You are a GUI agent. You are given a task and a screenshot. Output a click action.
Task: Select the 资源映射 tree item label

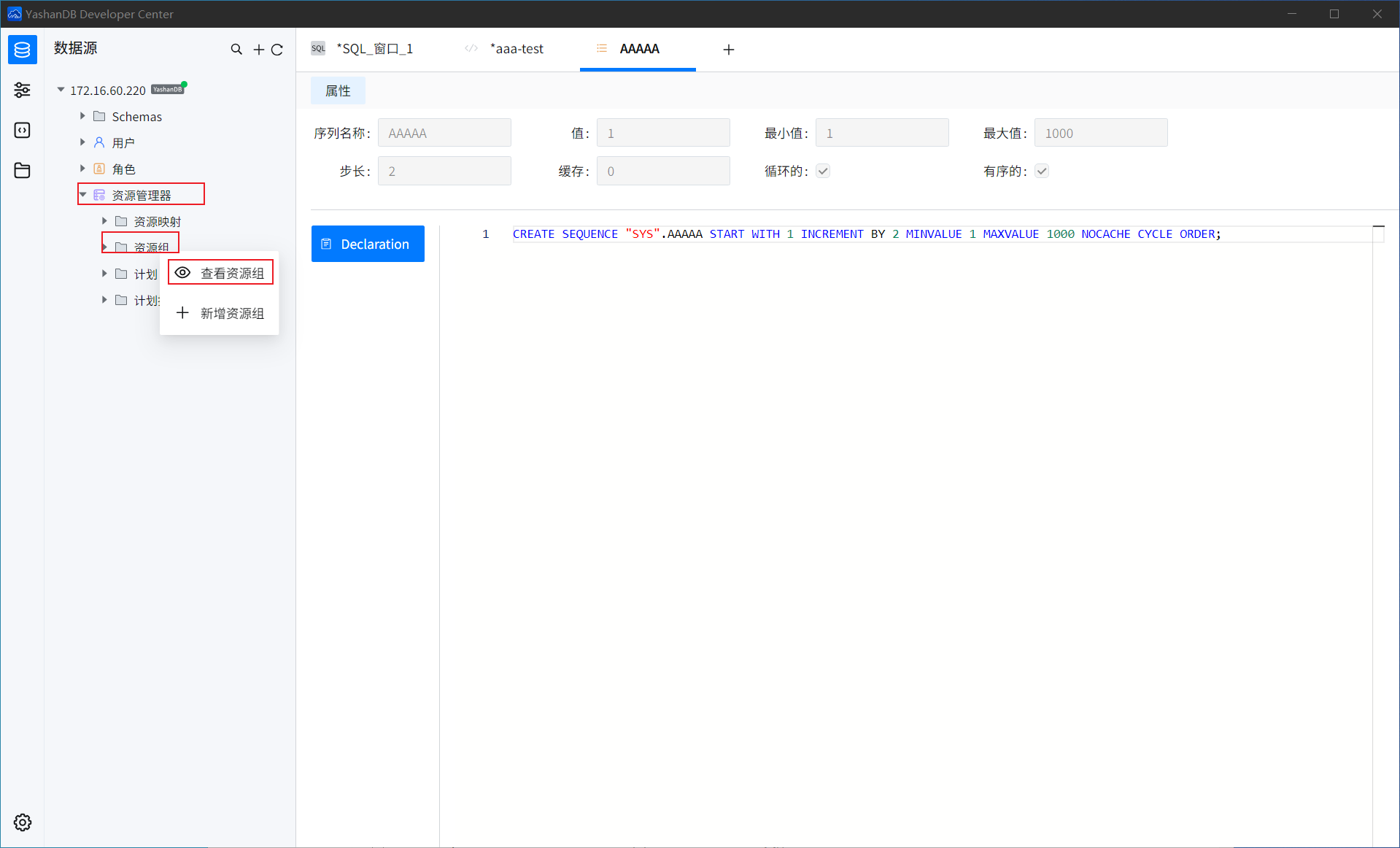[x=158, y=221]
